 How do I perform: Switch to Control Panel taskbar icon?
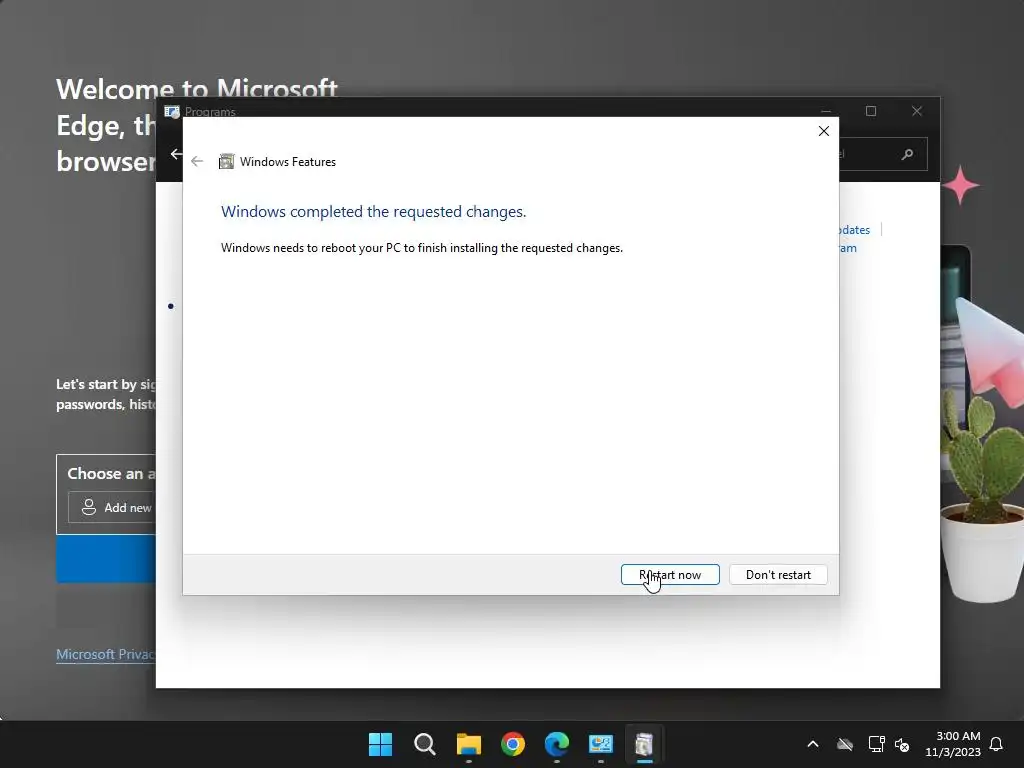pyautogui.click(x=601, y=744)
